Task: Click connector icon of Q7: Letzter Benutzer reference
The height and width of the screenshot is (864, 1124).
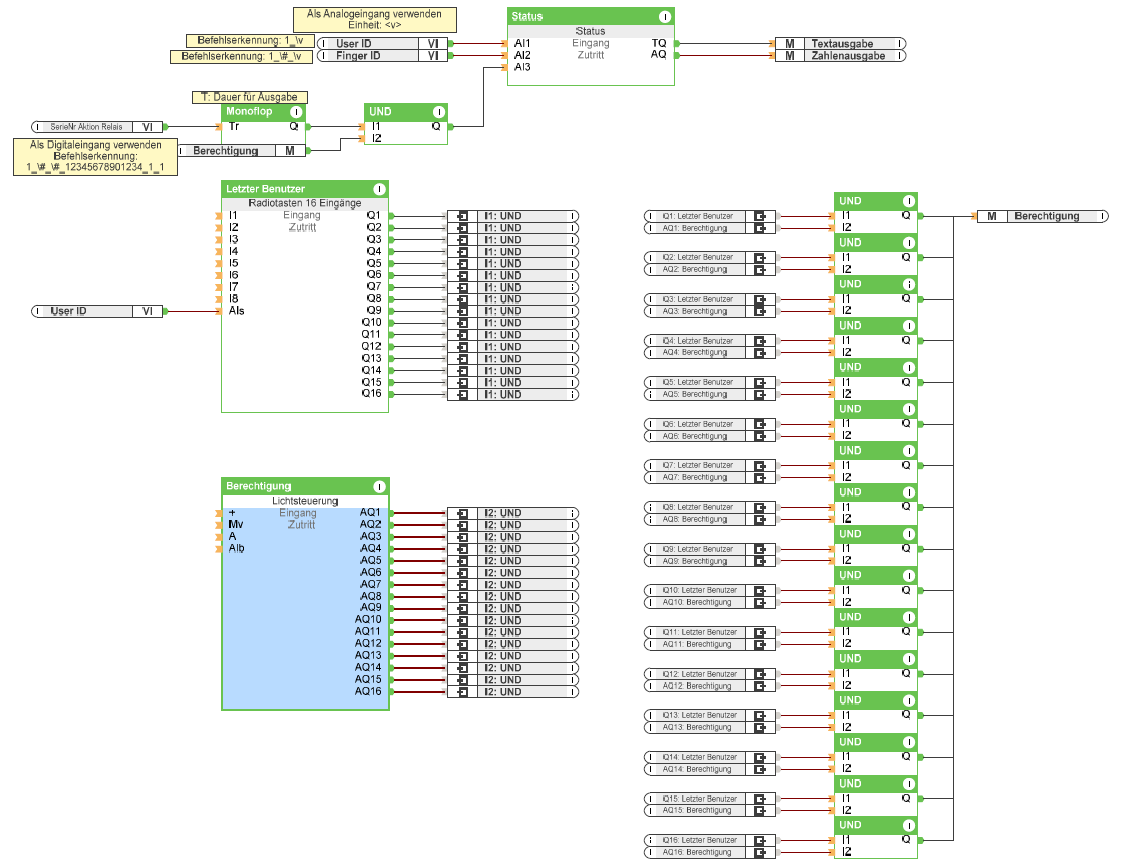Action: click(761, 465)
